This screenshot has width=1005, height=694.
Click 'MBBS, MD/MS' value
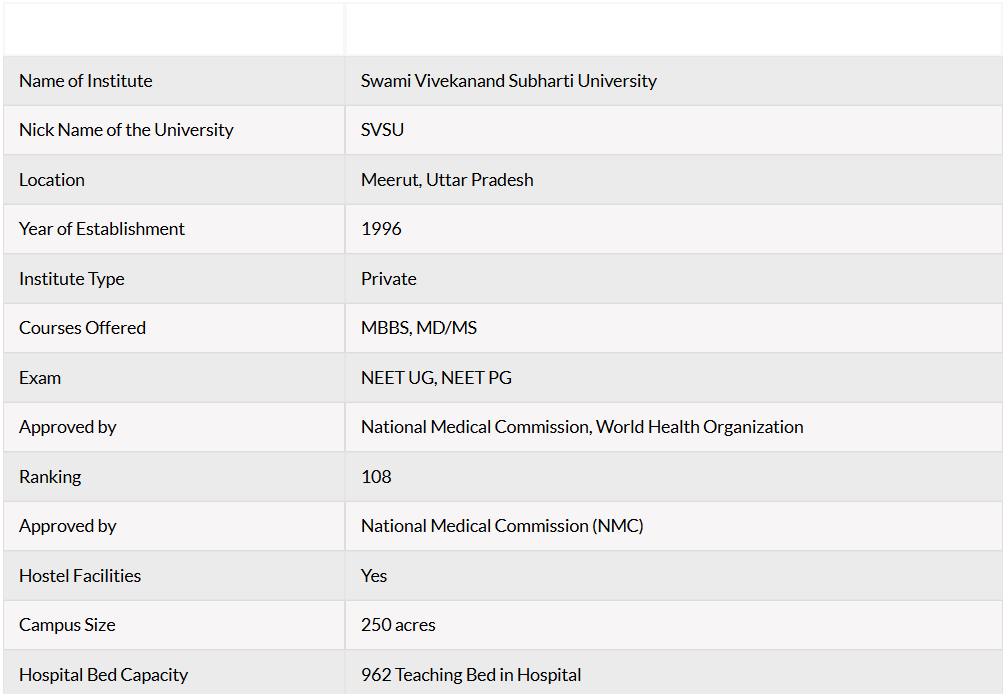coord(419,328)
